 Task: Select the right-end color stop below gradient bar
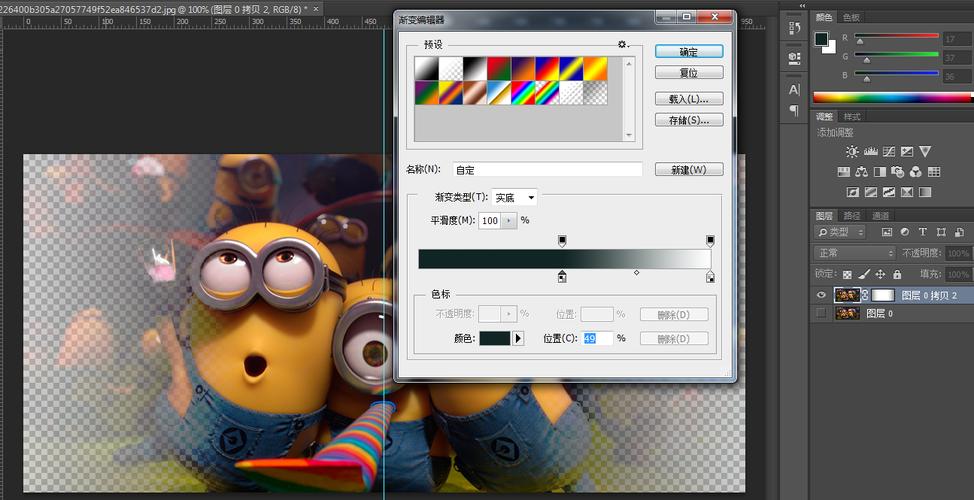tap(710, 276)
